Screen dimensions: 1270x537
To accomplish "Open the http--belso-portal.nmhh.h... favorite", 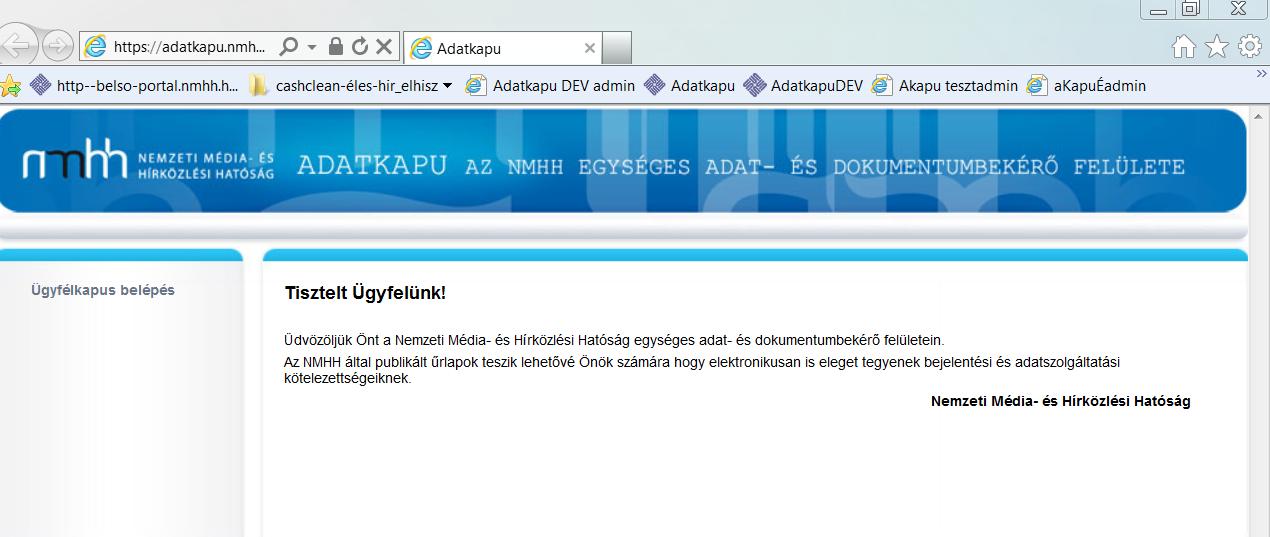I will coord(135,86).
